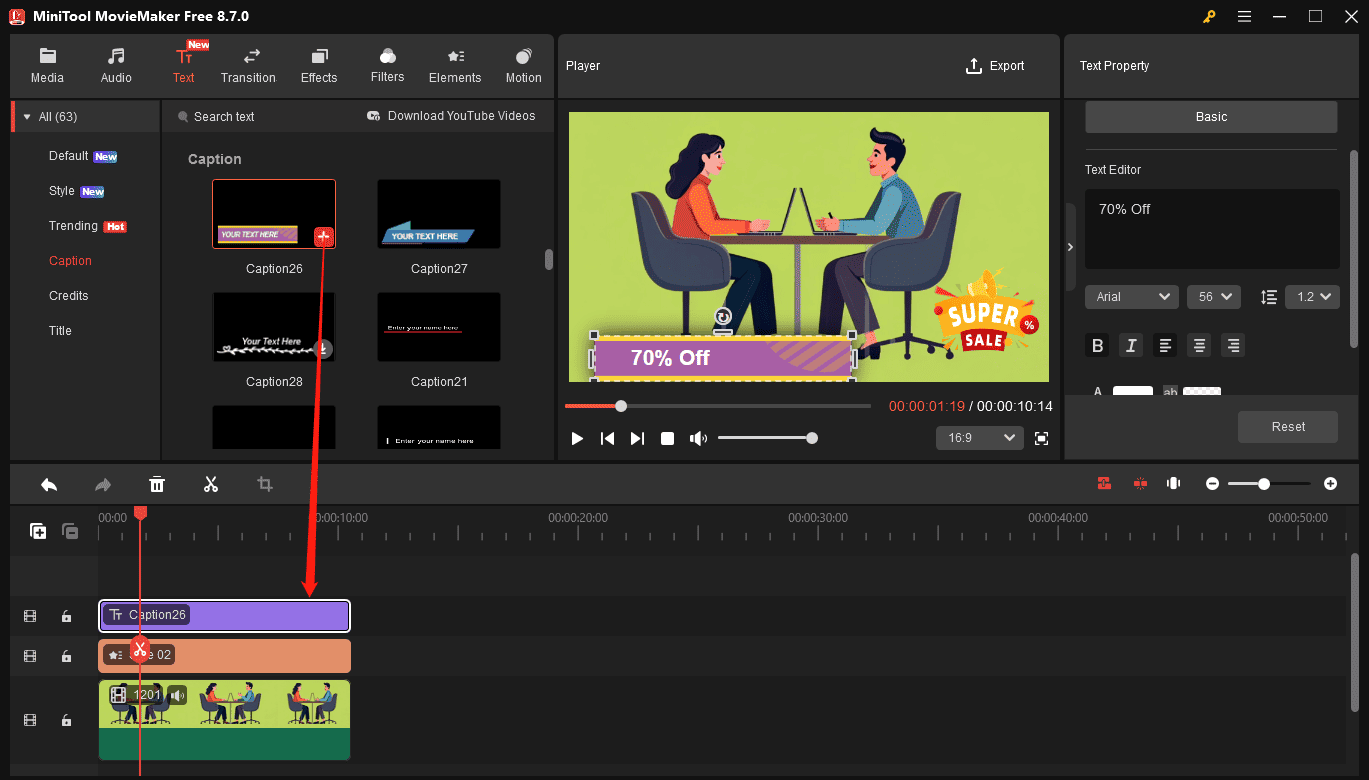Step back to the previous frame

click(607, 438)
